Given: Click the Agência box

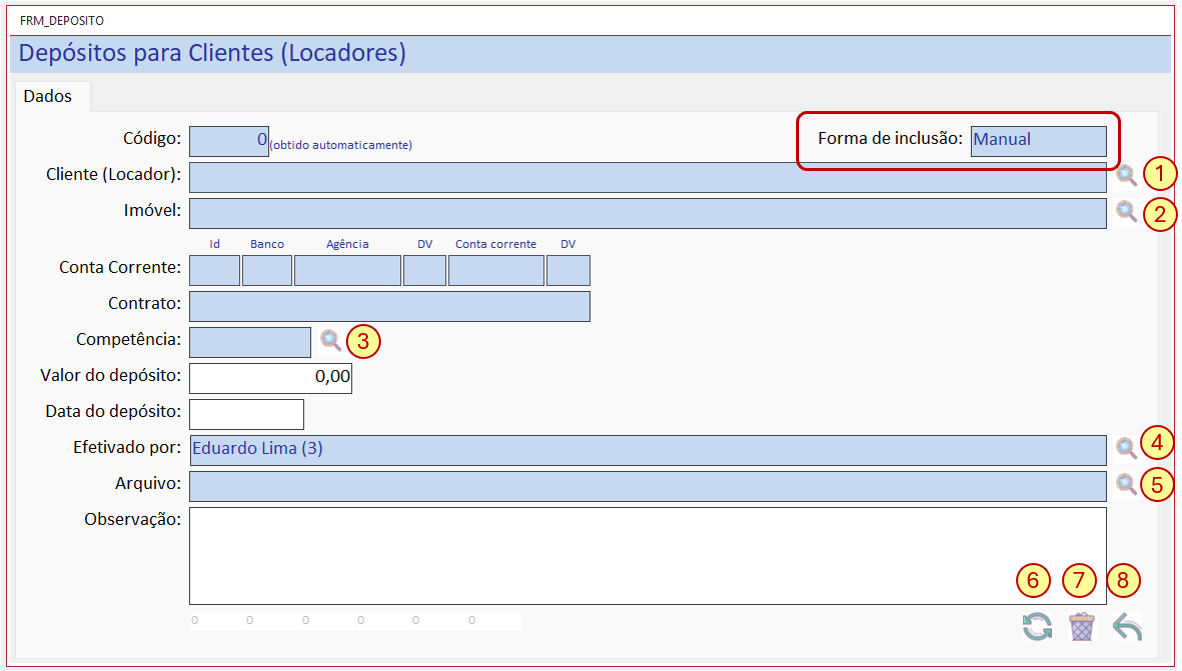Looking at the screenshot, I should 348,271.
